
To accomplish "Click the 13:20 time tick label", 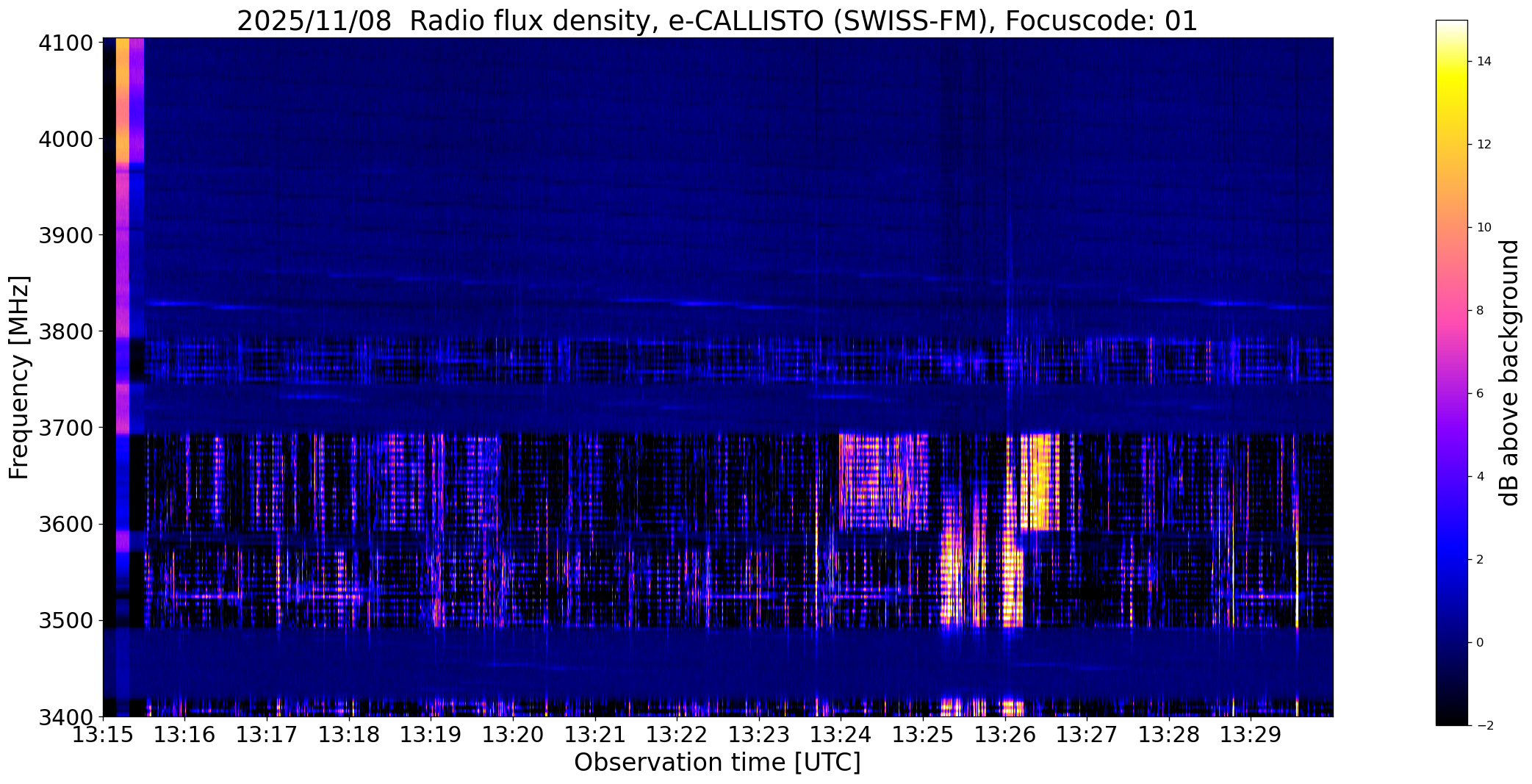I will [513, 735].
